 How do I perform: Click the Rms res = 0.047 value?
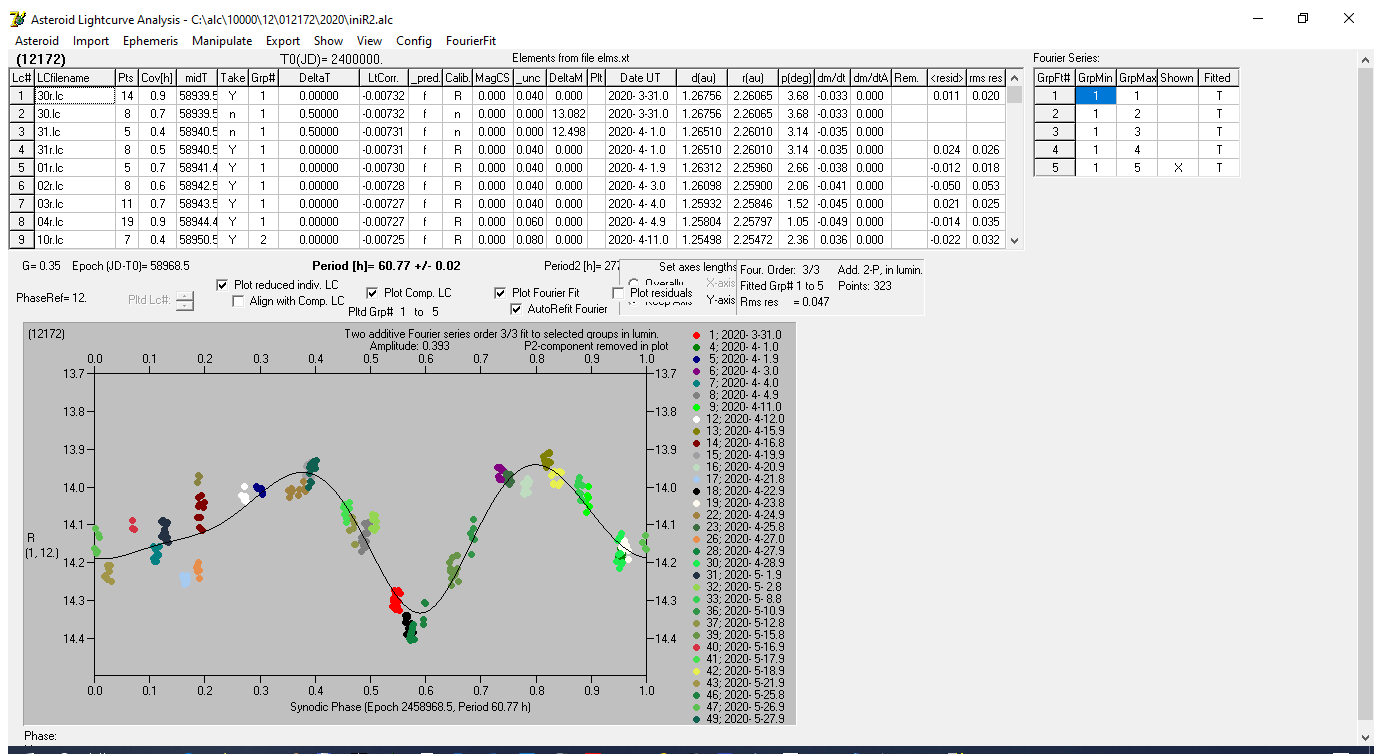785,302
